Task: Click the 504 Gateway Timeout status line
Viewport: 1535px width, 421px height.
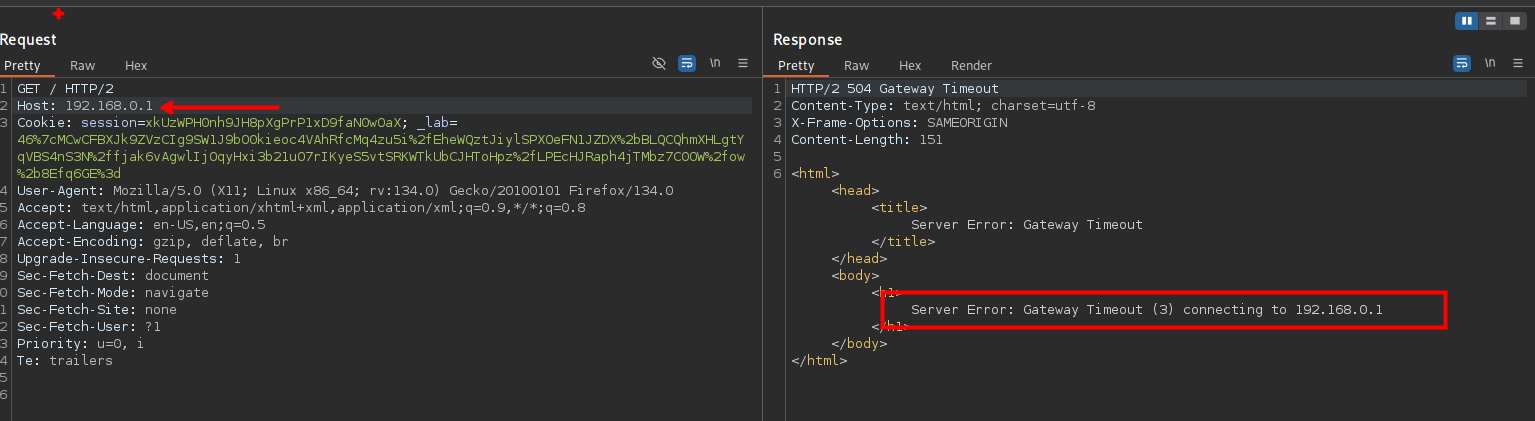Action: [x=894, y=89]
